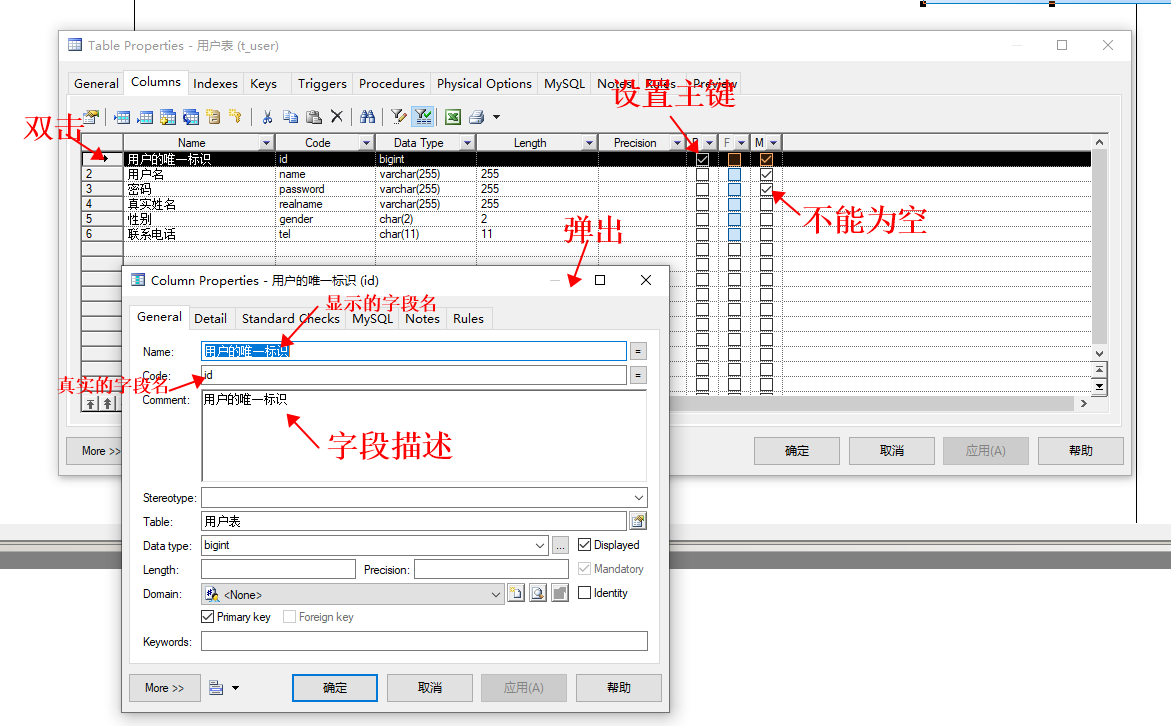Click the create new domain icon
The height and width of the screenshot is (726, 1171).
[x=516, y=594]
